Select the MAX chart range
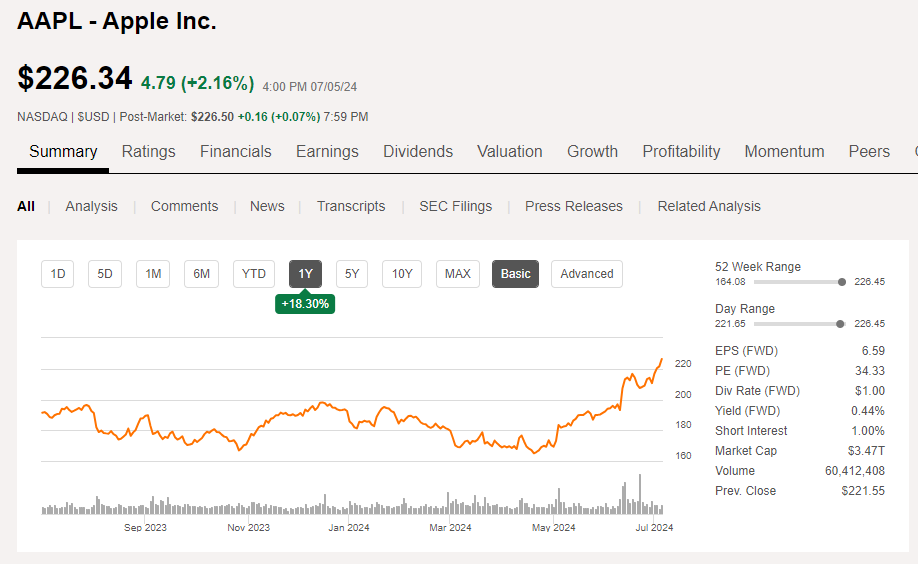Image resolution: width=918 pixels, height=564 pixels. click(x=458, y=274)
